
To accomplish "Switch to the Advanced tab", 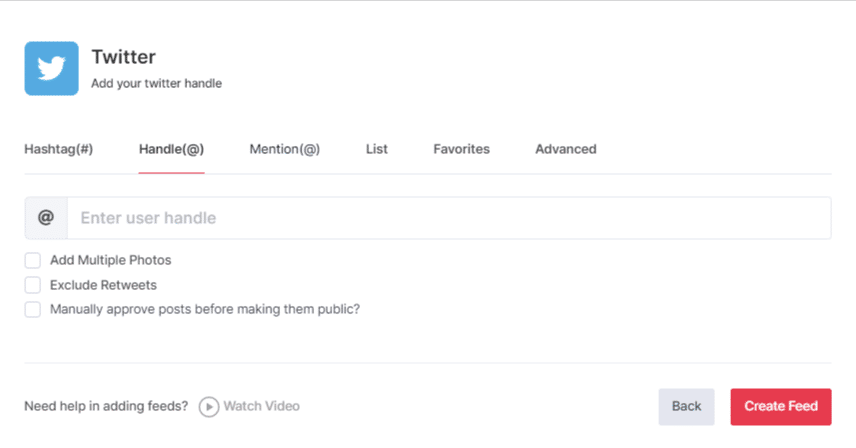I will pos(565,149).
